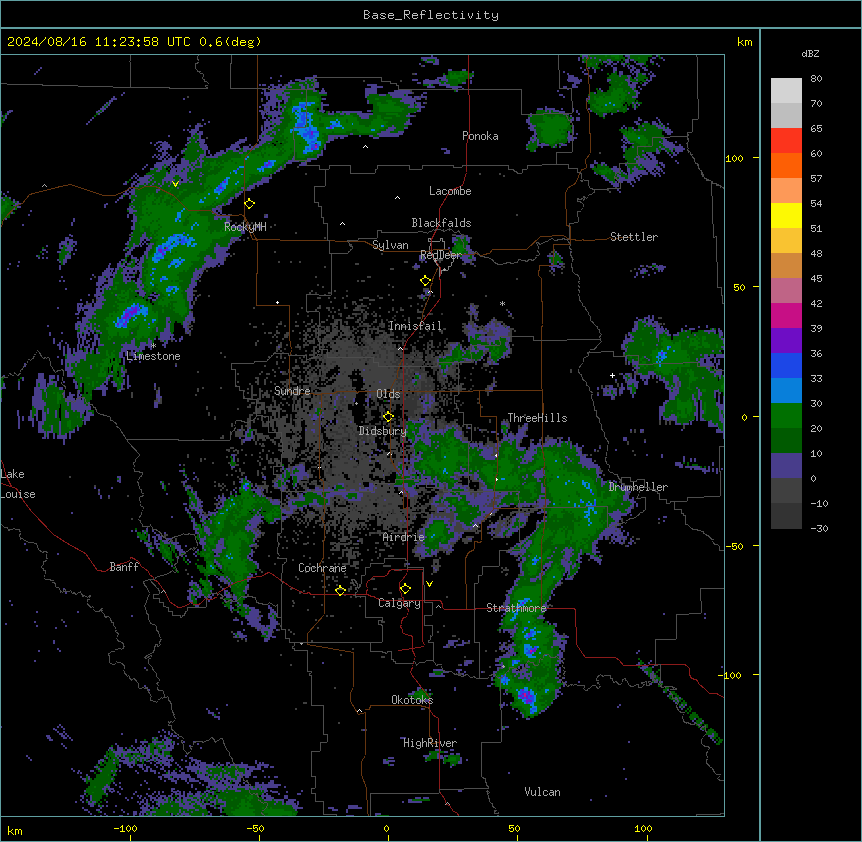This screenshot has height=842, width=862.
Task: Click the Cochrane label
Action: (x=322, y=568)
